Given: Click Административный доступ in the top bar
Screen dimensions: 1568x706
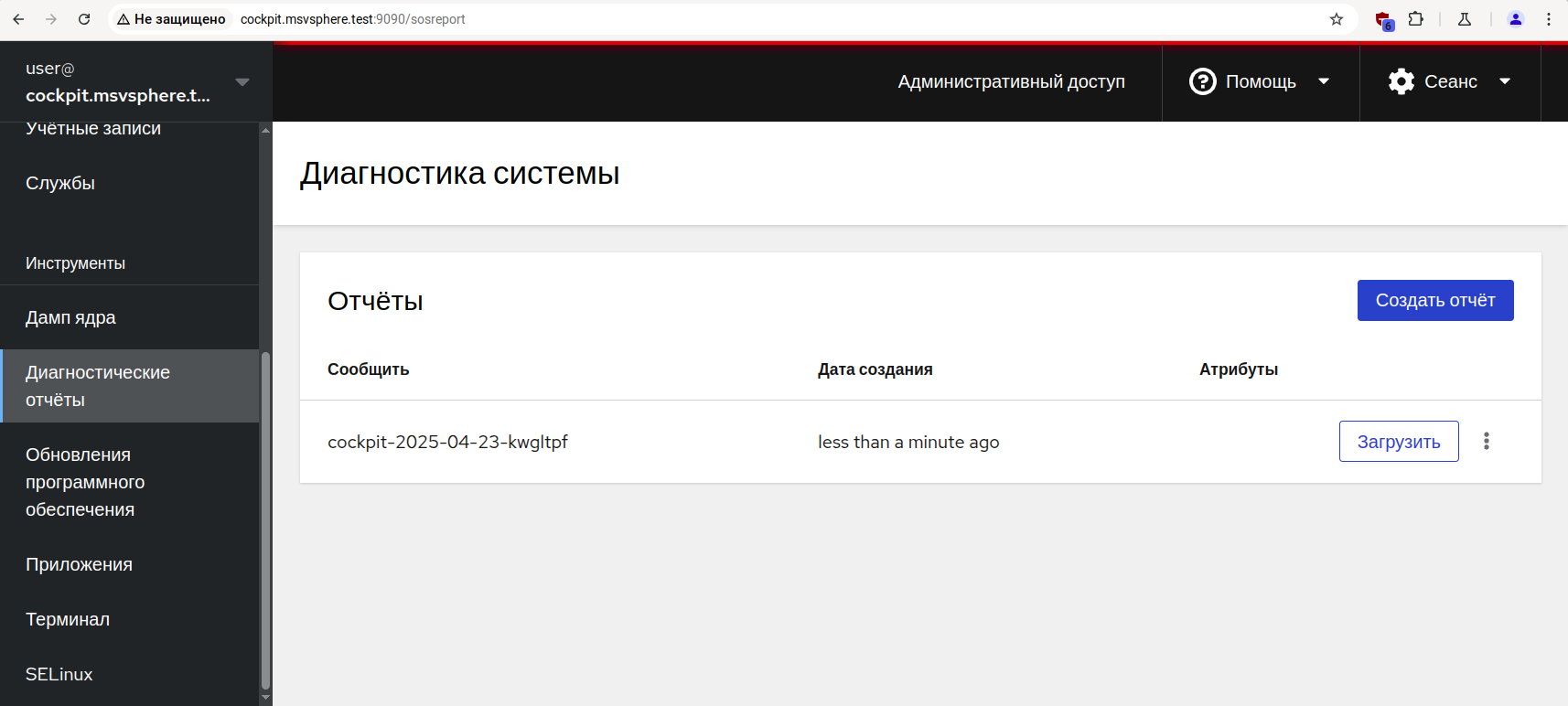Looking at the screenshot, I should pos(1011,81).
